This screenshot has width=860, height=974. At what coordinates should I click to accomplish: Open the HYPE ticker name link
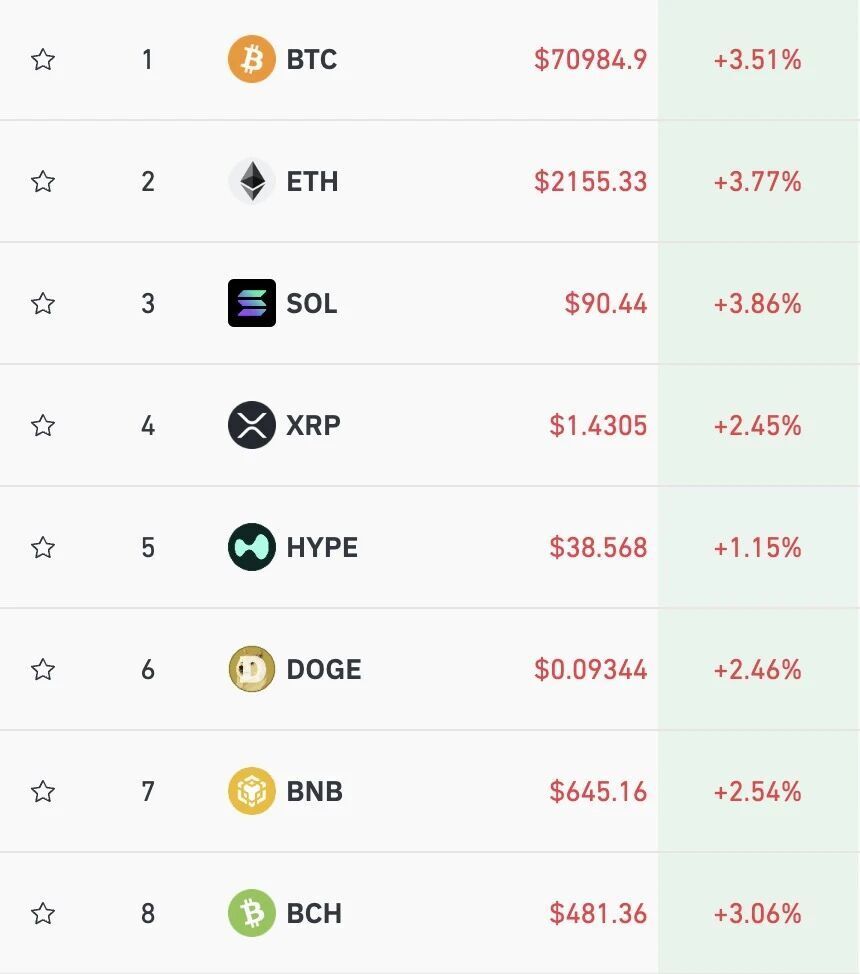(322, 547)
